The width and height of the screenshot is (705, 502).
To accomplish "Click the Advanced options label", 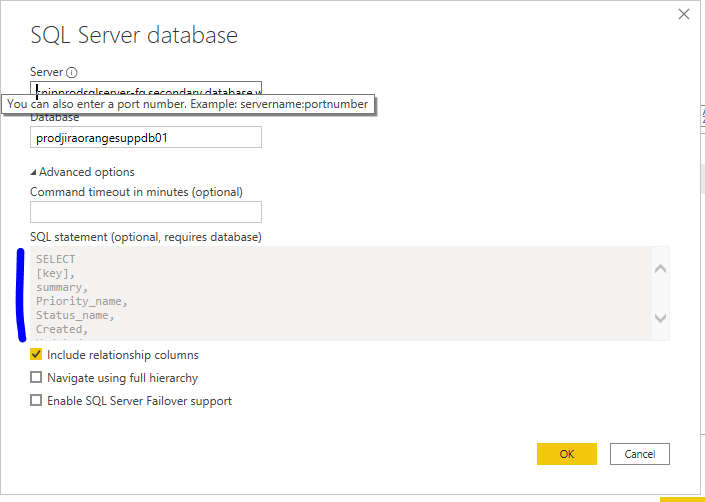I will [86, 172].
